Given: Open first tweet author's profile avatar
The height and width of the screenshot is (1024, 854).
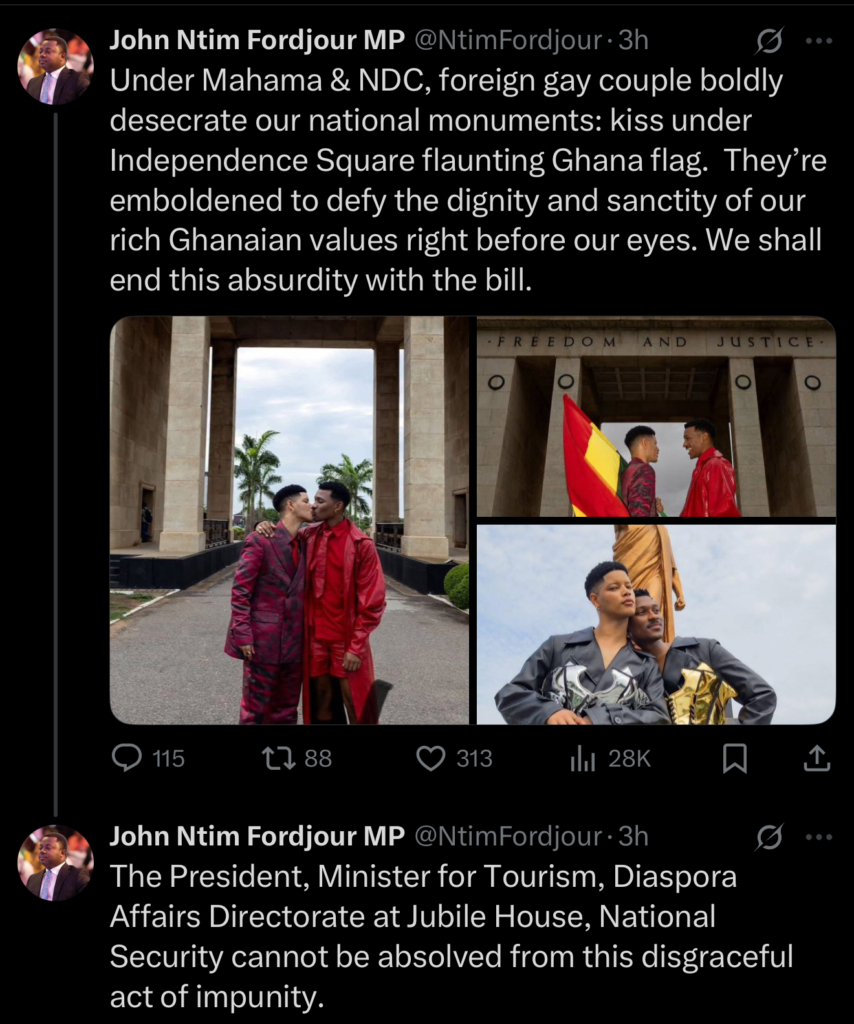Looking at the screenshot, I should (x=55, y=68).
